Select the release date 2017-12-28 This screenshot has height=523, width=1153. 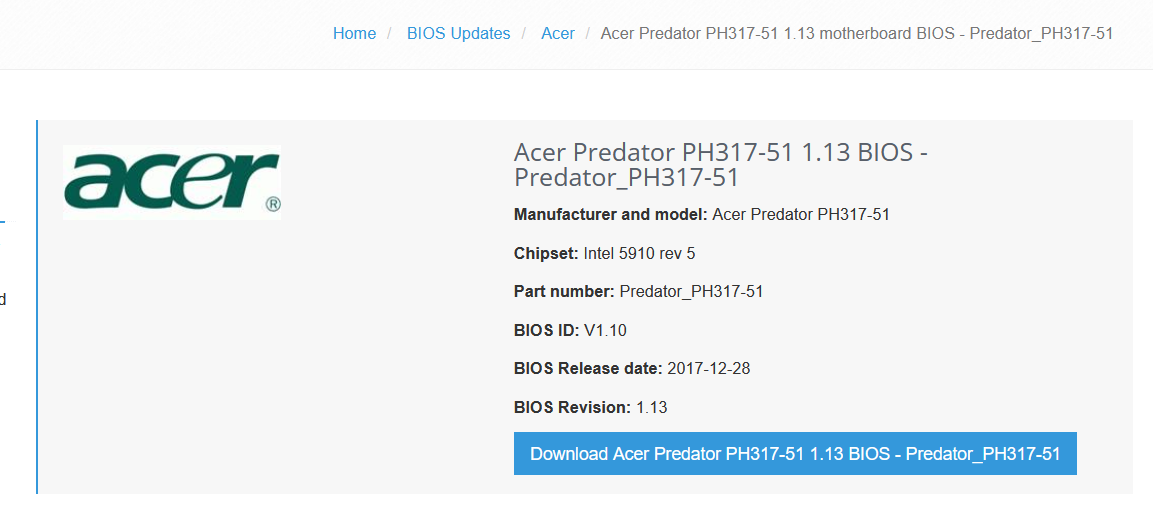[708, 368]
